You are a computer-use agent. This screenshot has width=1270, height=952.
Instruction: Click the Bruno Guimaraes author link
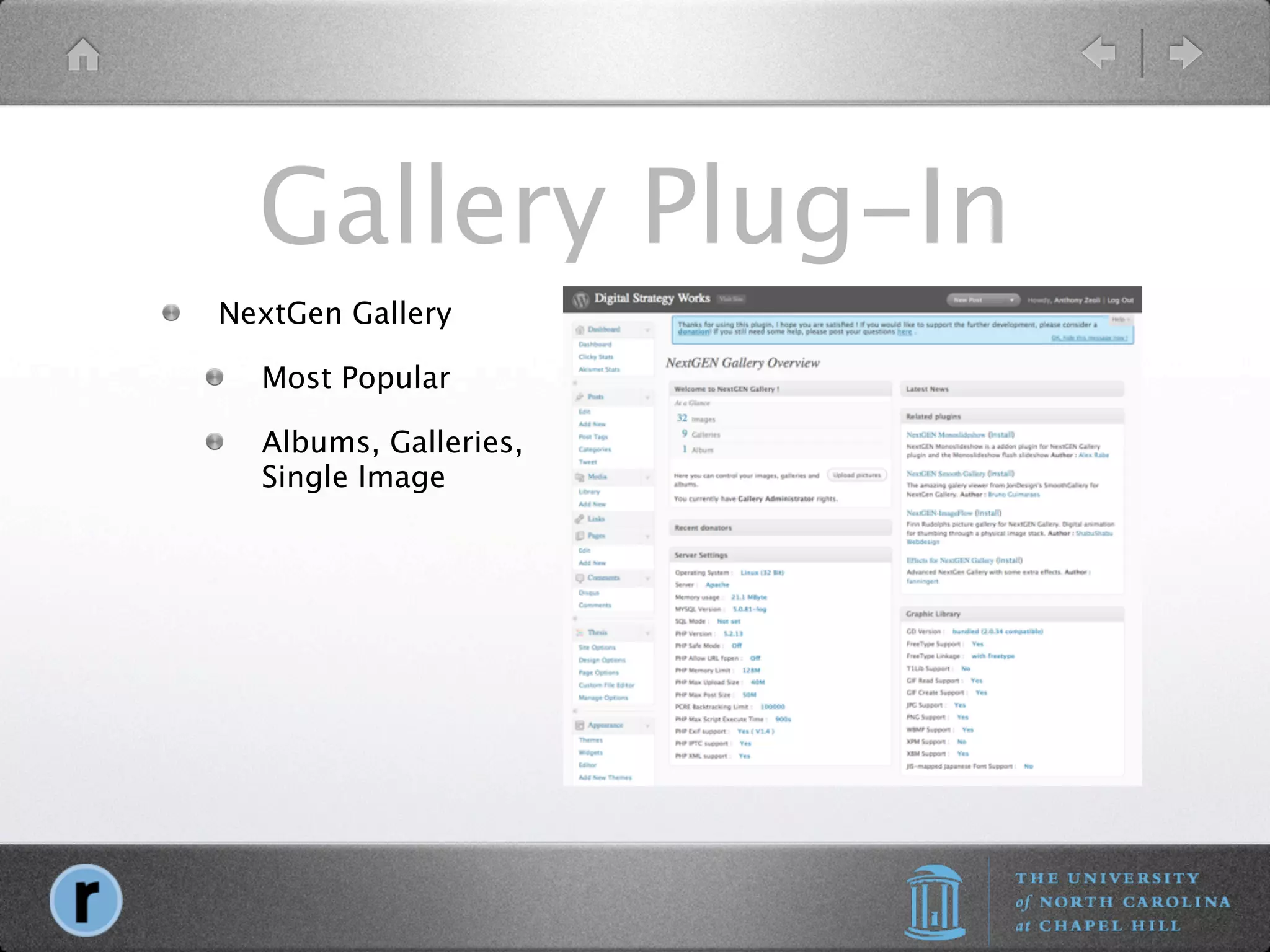click(1014, 495)
